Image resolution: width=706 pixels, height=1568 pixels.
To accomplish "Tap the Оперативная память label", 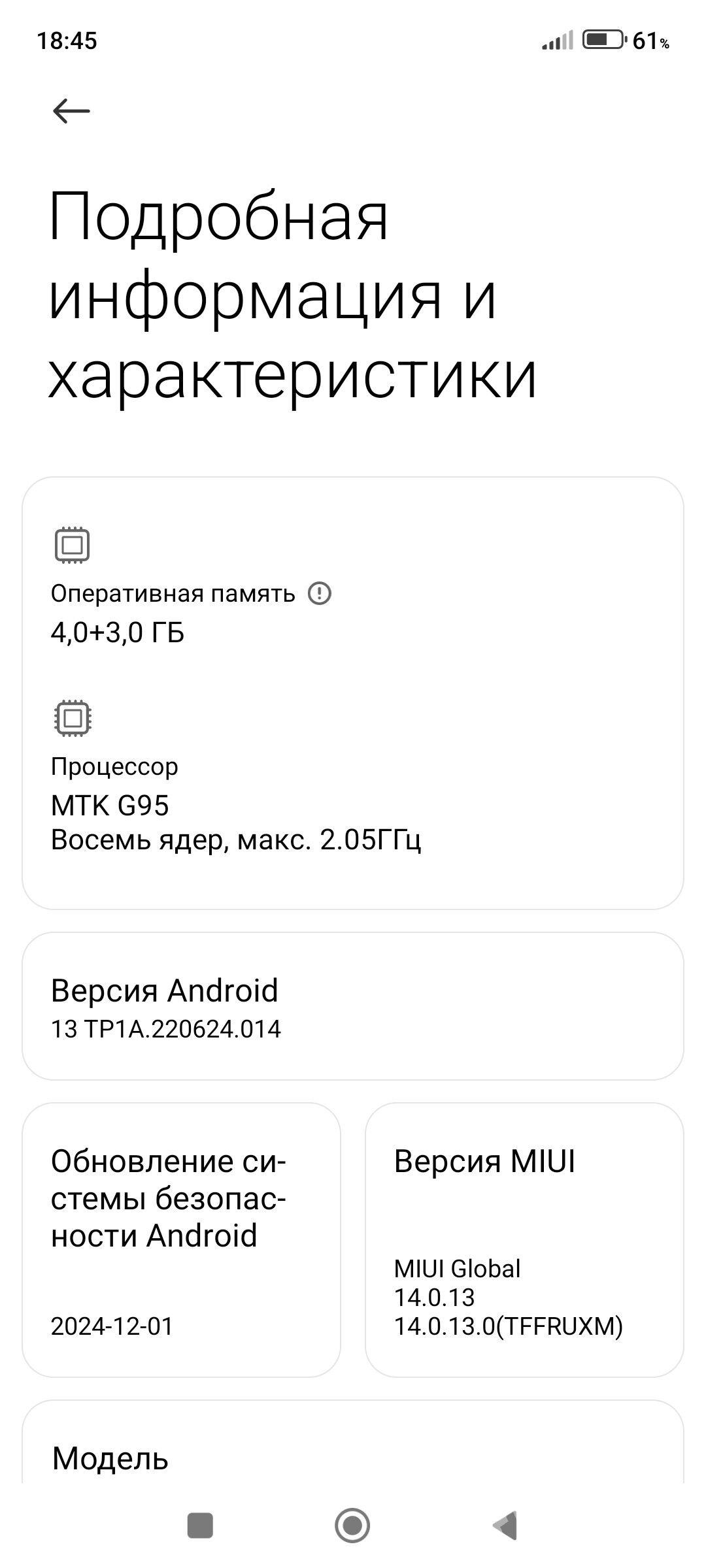I will point(173,594).
